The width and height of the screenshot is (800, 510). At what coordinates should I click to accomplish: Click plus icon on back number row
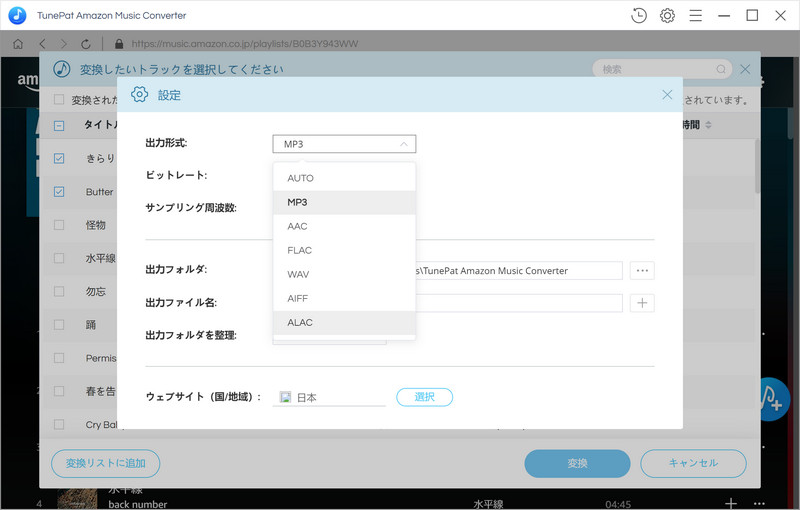point(731,503)
